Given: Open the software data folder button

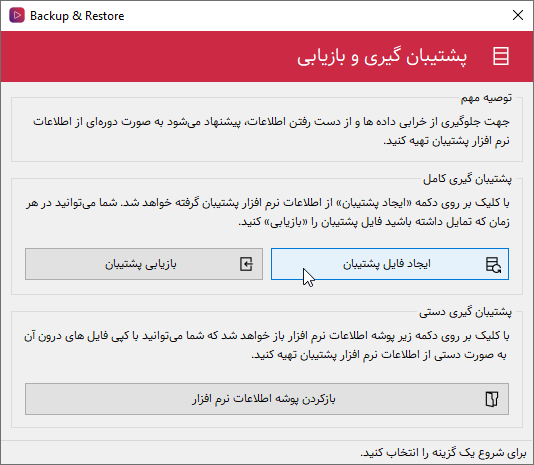Looking at the screenshot, I should point(267,399).
